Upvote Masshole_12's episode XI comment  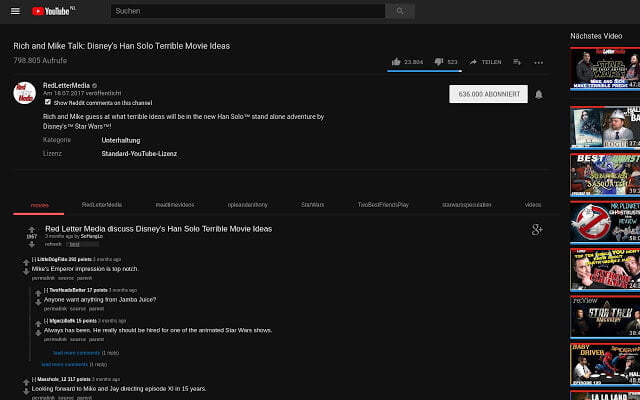(x=26, y=383)
